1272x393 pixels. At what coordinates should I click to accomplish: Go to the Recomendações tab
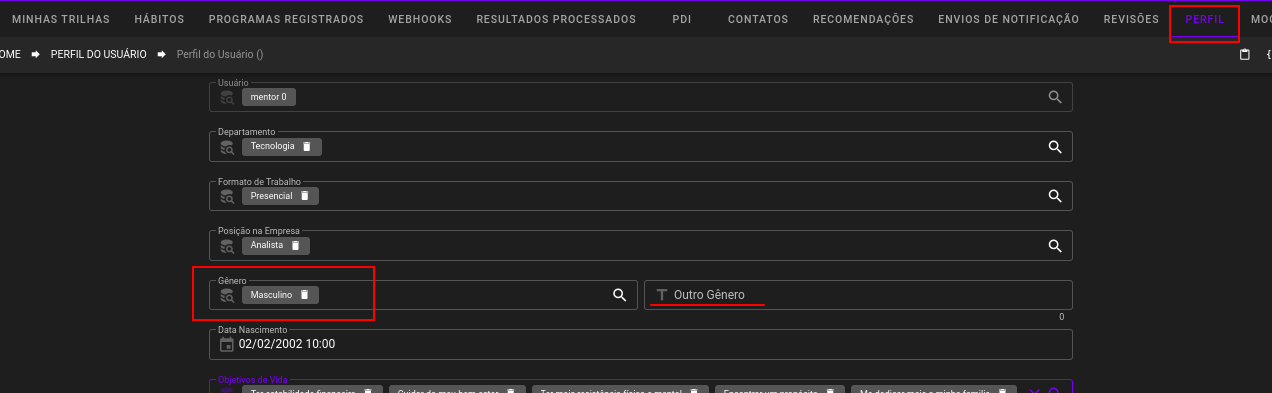pos(863,19)
